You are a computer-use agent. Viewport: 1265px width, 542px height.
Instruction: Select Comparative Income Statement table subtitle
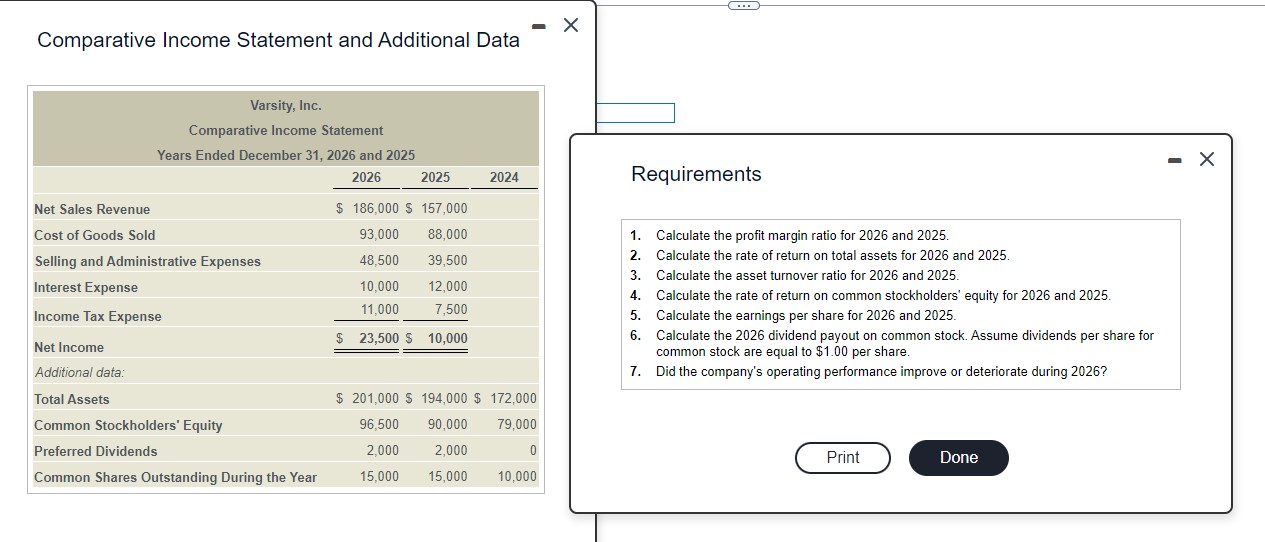coord(286,130)
